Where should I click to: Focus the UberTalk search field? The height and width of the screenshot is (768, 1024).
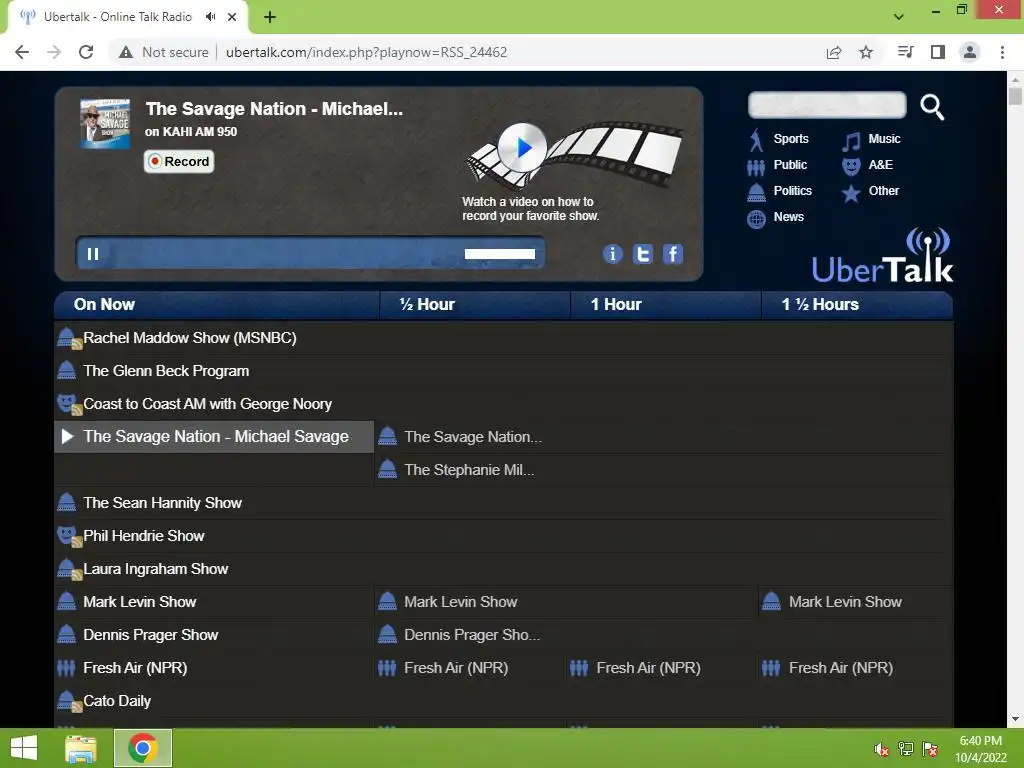[827, 105]
